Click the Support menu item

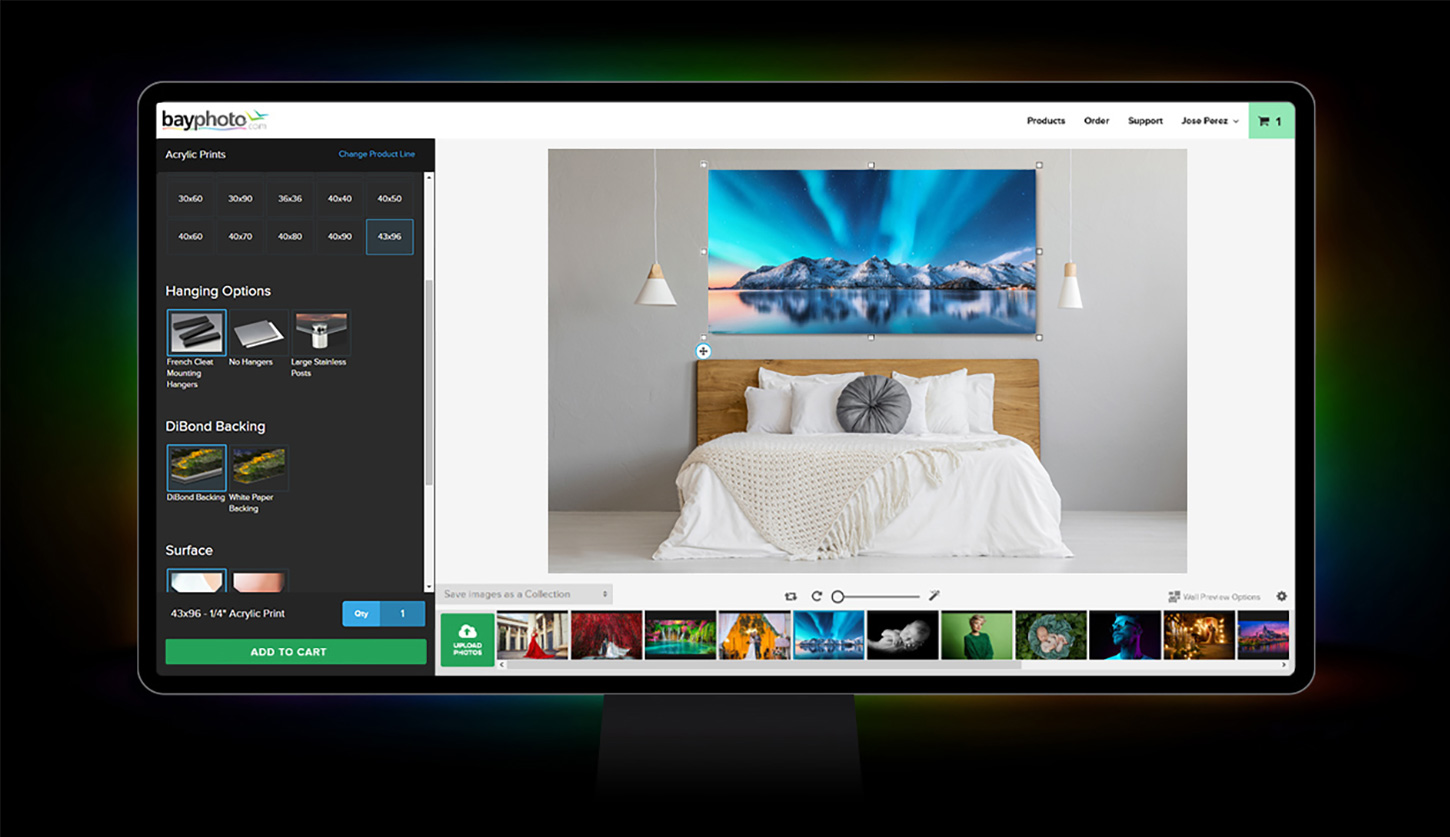click(x=1145, y=120)
